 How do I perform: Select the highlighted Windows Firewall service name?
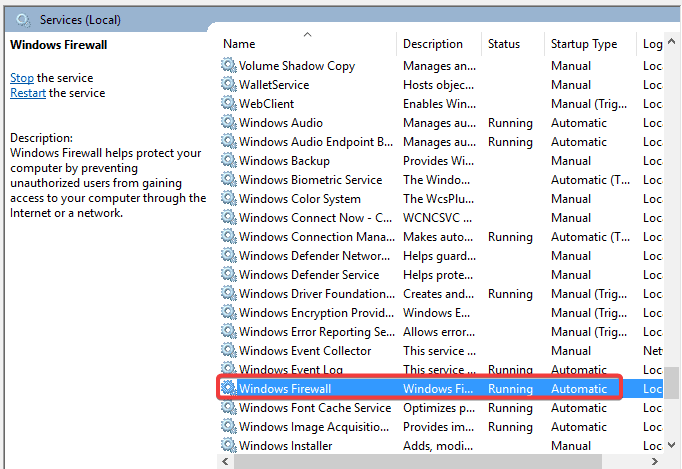point(285,389)
